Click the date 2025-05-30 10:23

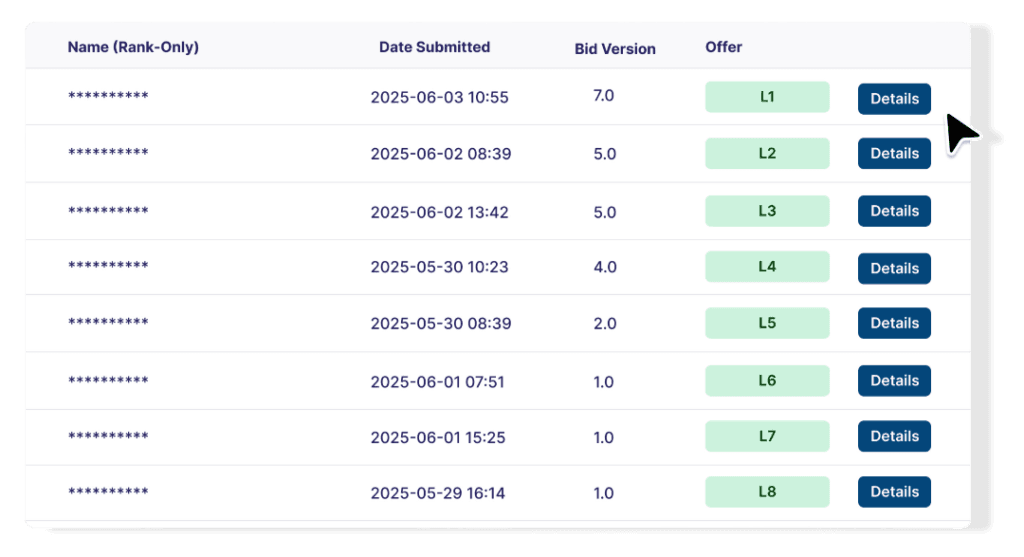(x=439, y=267)
